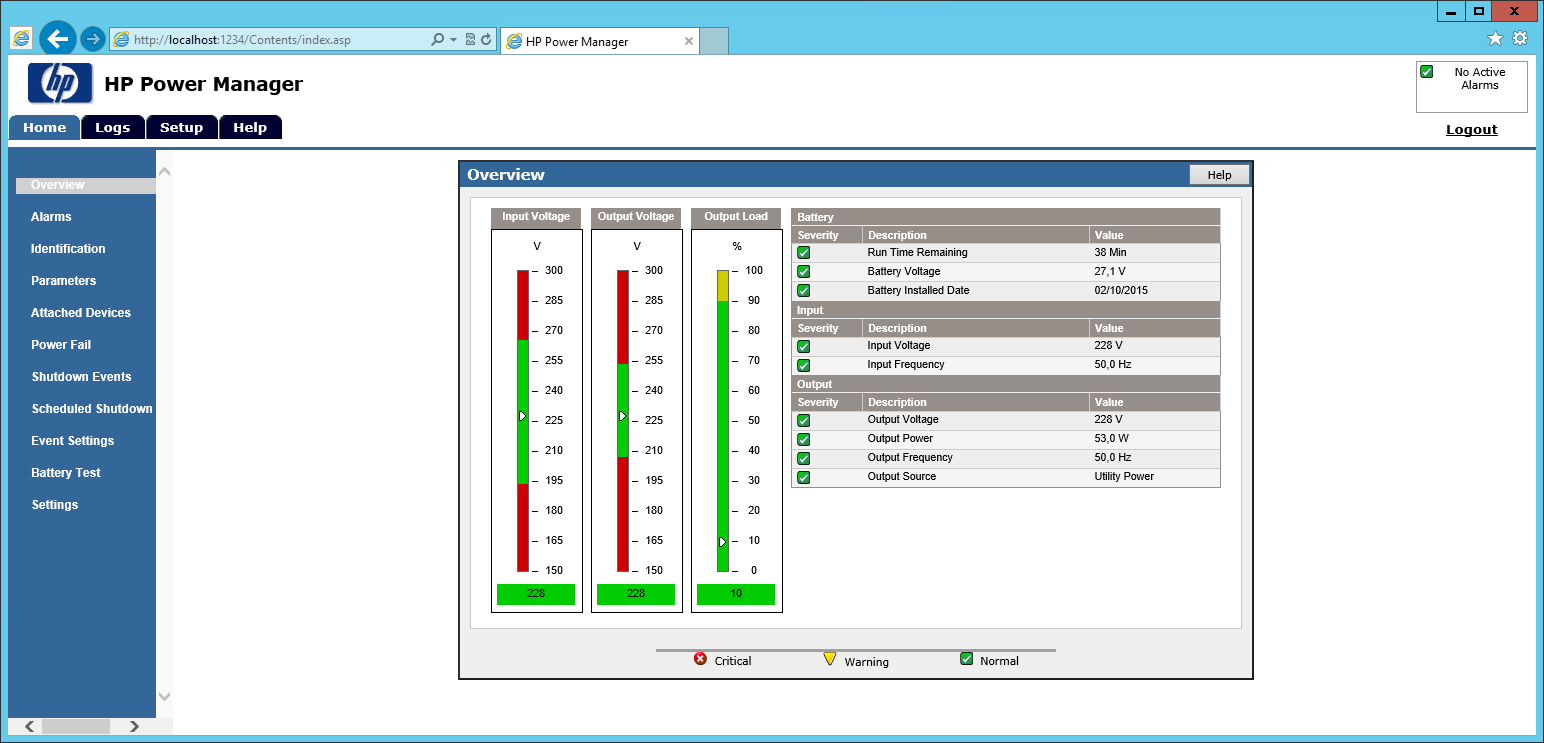Open Identification in the sidebar
The image size is (1544, 743).
click(x=68, y=249)
